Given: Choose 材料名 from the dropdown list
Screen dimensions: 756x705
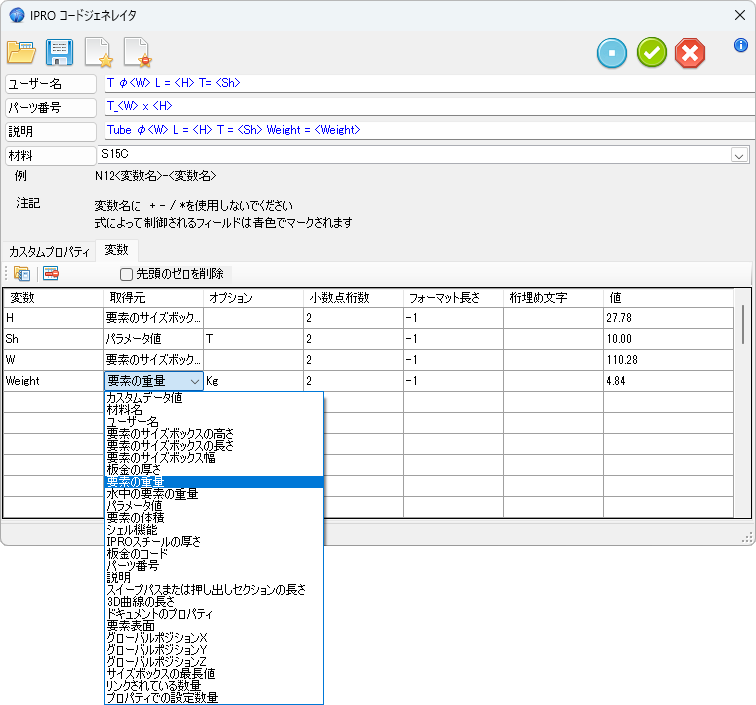Looking at the screenshot, I should click(x=214, y=410).
